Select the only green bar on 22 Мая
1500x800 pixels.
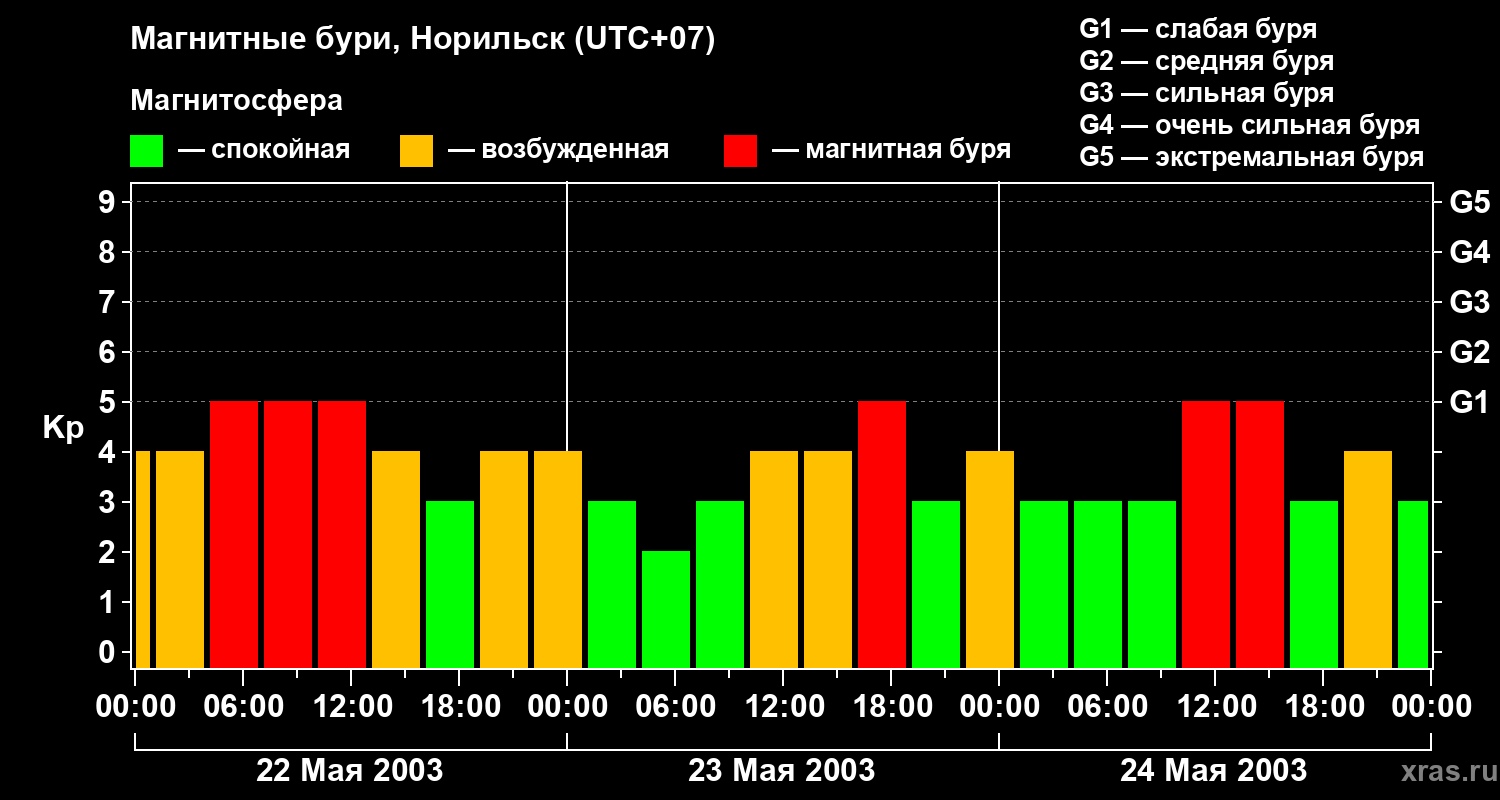point(450,584)
